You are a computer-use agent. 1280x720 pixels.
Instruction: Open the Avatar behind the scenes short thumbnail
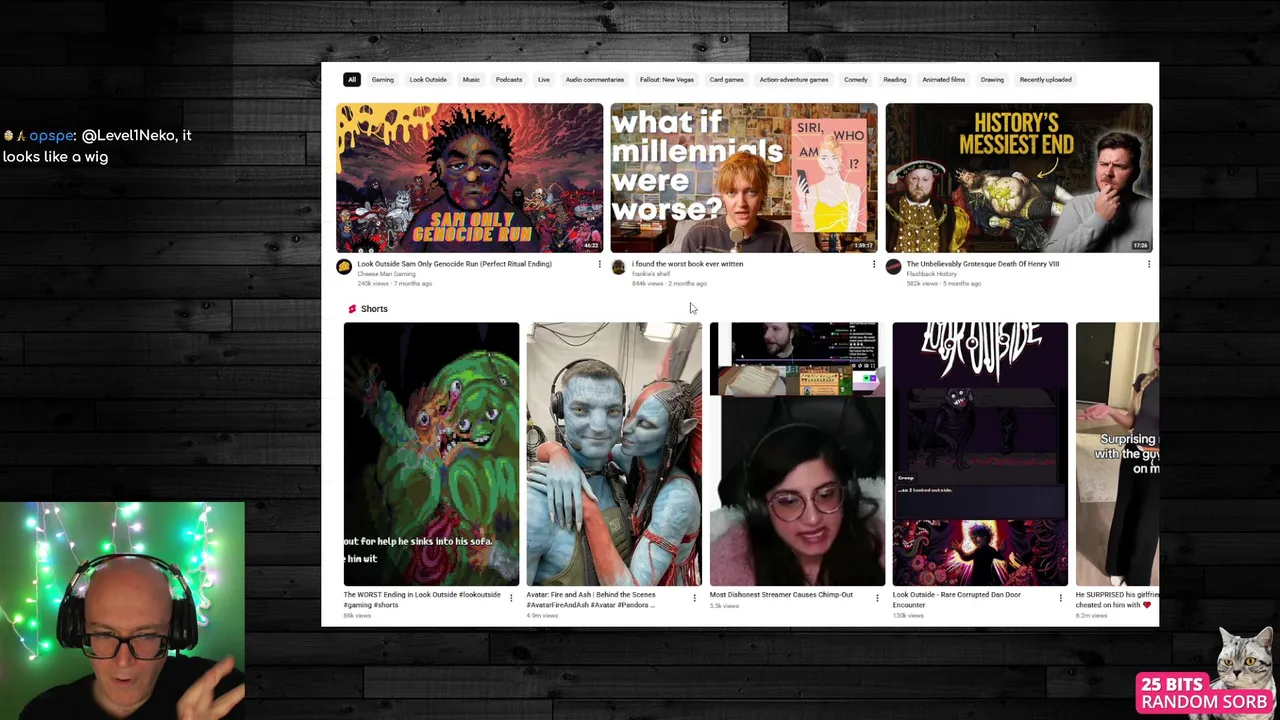point(614,454)
